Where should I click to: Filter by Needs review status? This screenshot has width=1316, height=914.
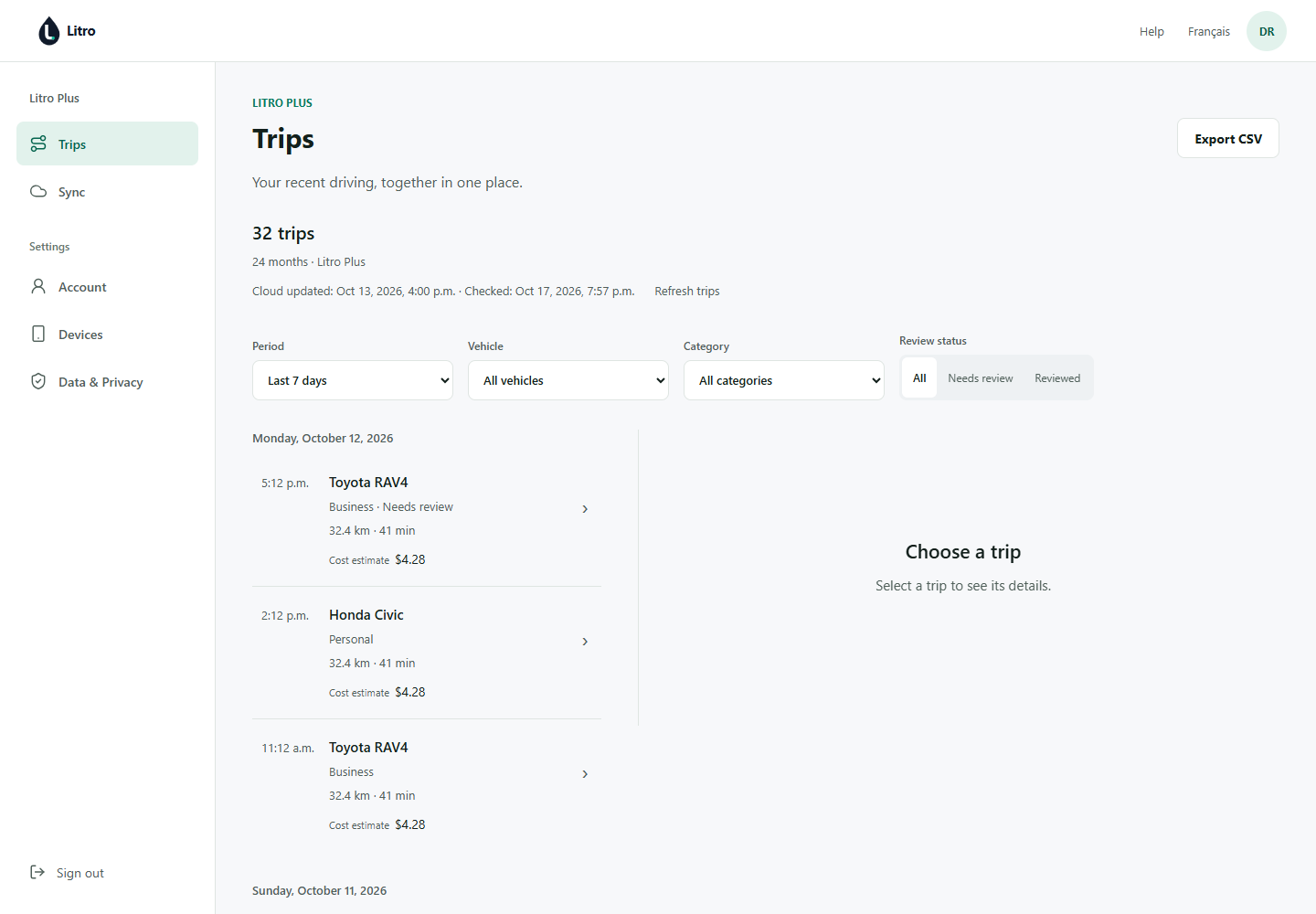click(x=980, y=377)
